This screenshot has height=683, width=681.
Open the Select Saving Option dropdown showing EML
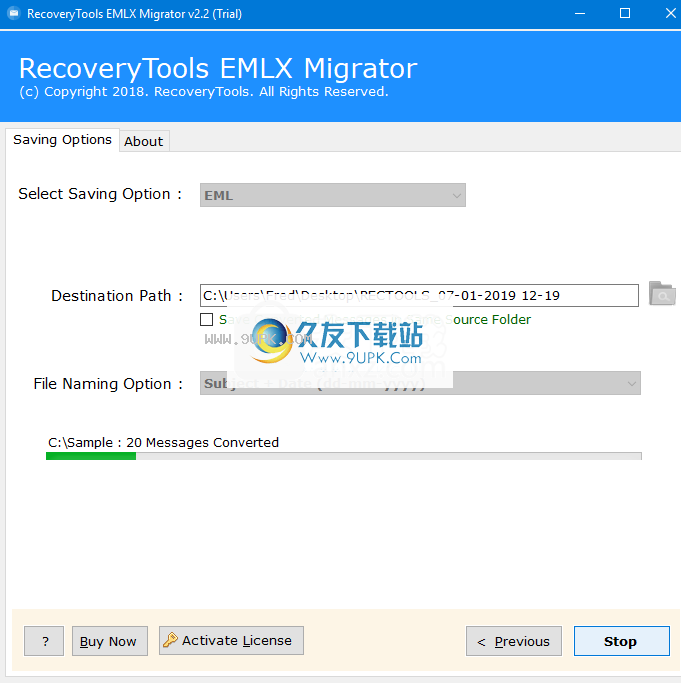click(332, 195)
